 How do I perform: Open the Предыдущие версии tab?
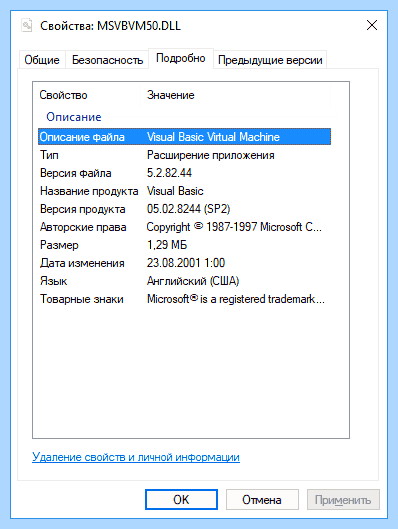tap(270, 60)
